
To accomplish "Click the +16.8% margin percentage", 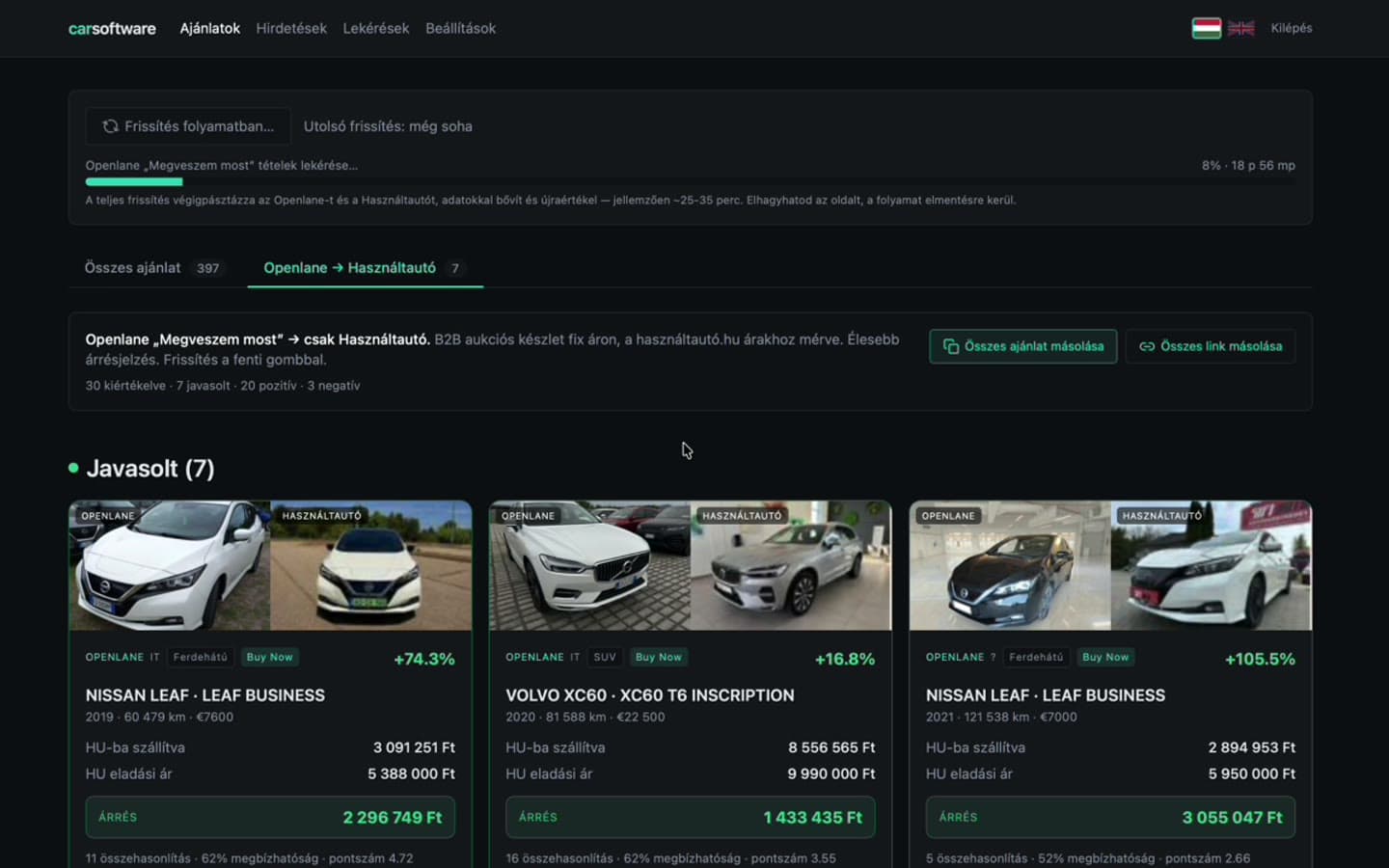I will coord(845,659).
